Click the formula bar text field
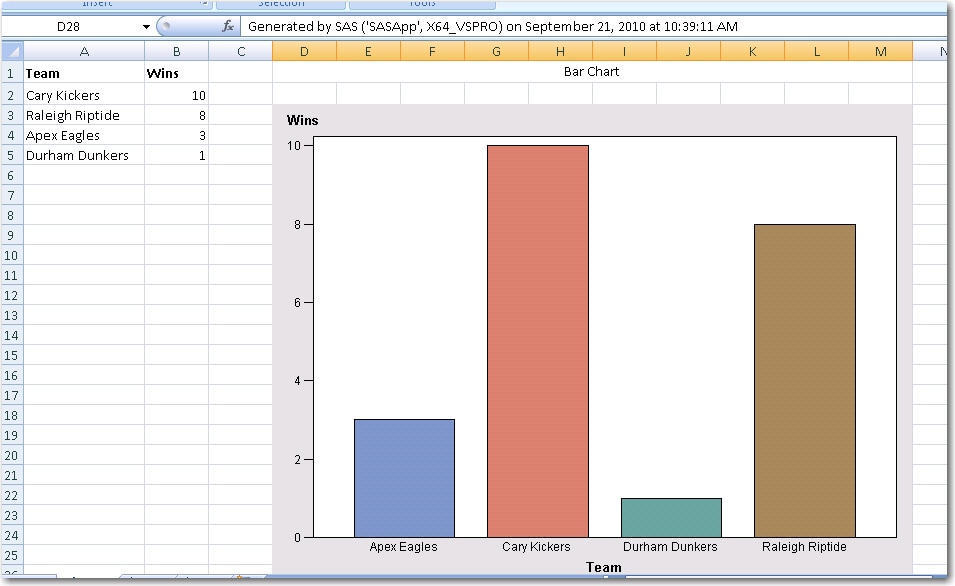 pyautogui.click(x=590, y=27)
